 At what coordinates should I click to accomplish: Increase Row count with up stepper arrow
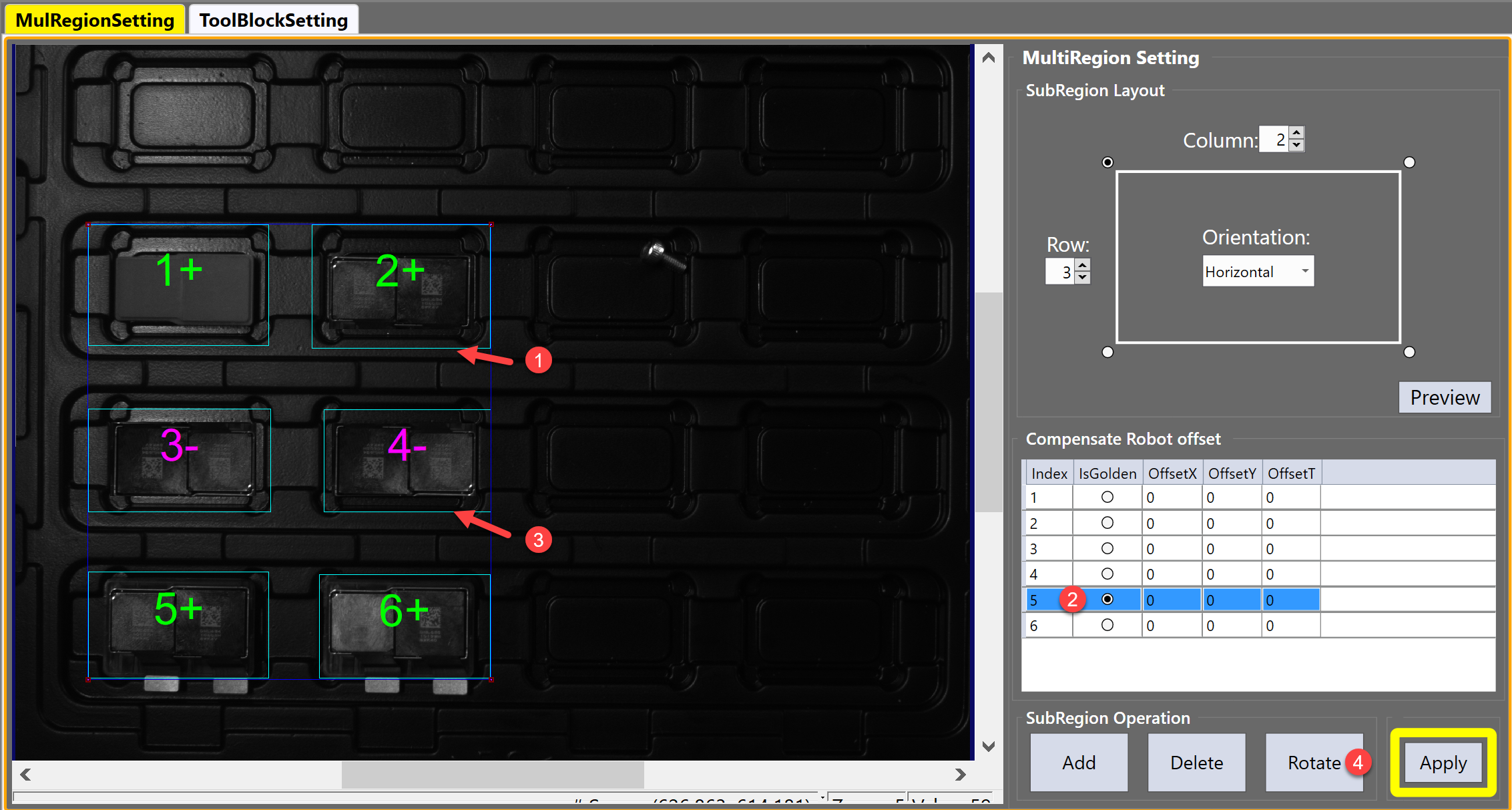click(1083, 265)
